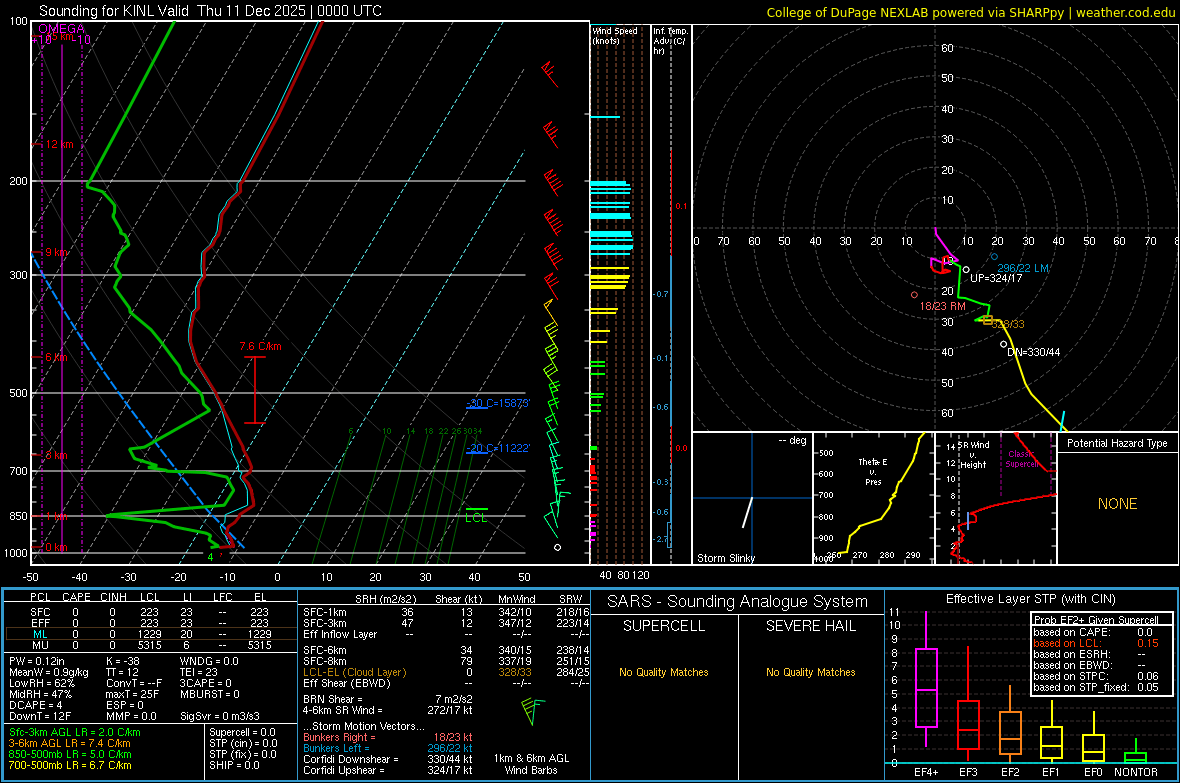
Task: Click the green LCL marker on the skew-T
Action: click(x=476, y=515)
